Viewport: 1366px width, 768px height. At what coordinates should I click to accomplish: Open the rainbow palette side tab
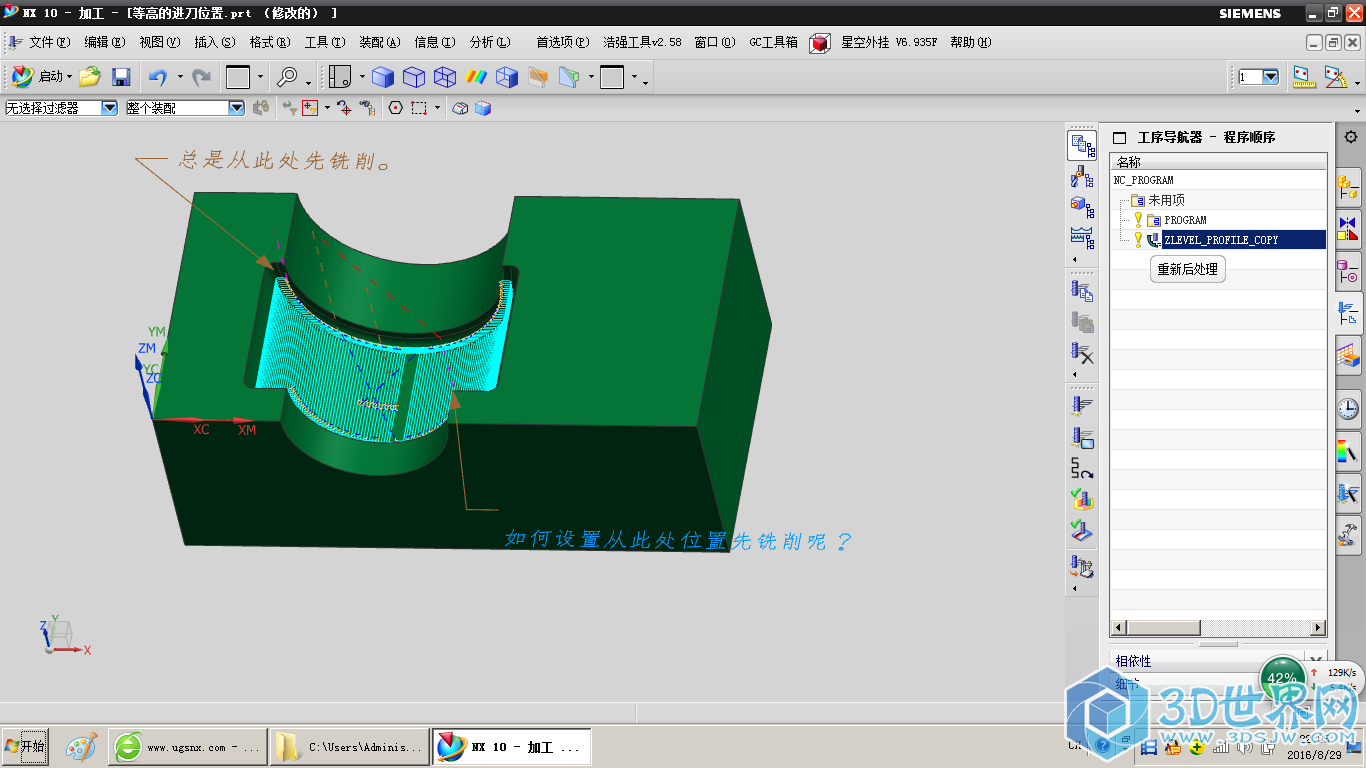click(1348, 450)
